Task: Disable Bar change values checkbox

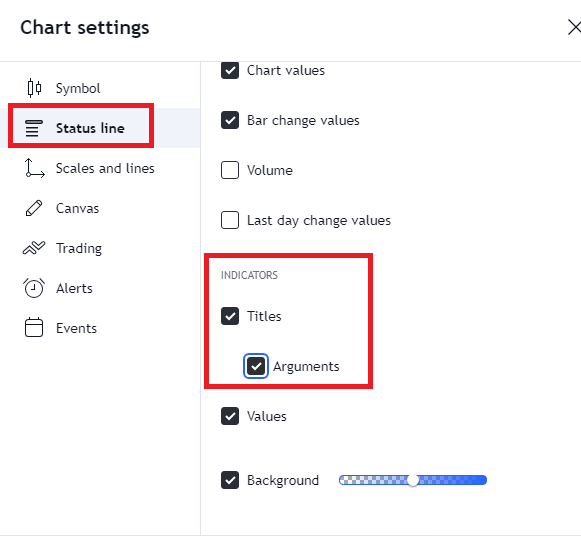Action: [230, 120]
